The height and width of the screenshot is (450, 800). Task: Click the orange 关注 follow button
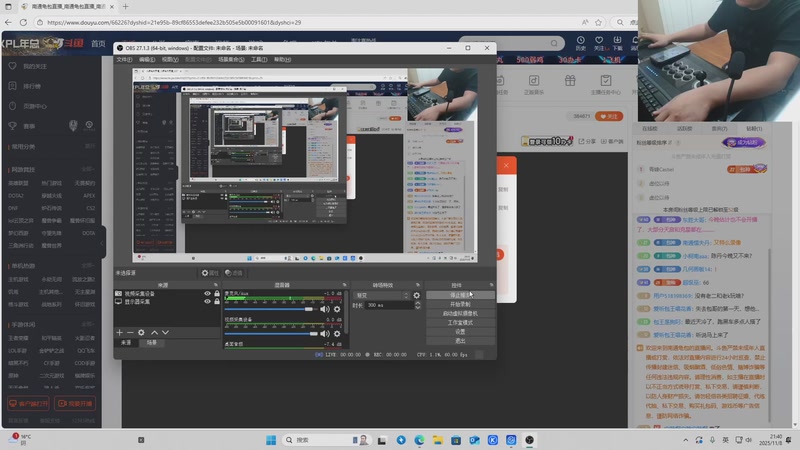click(x=609, y=116)
